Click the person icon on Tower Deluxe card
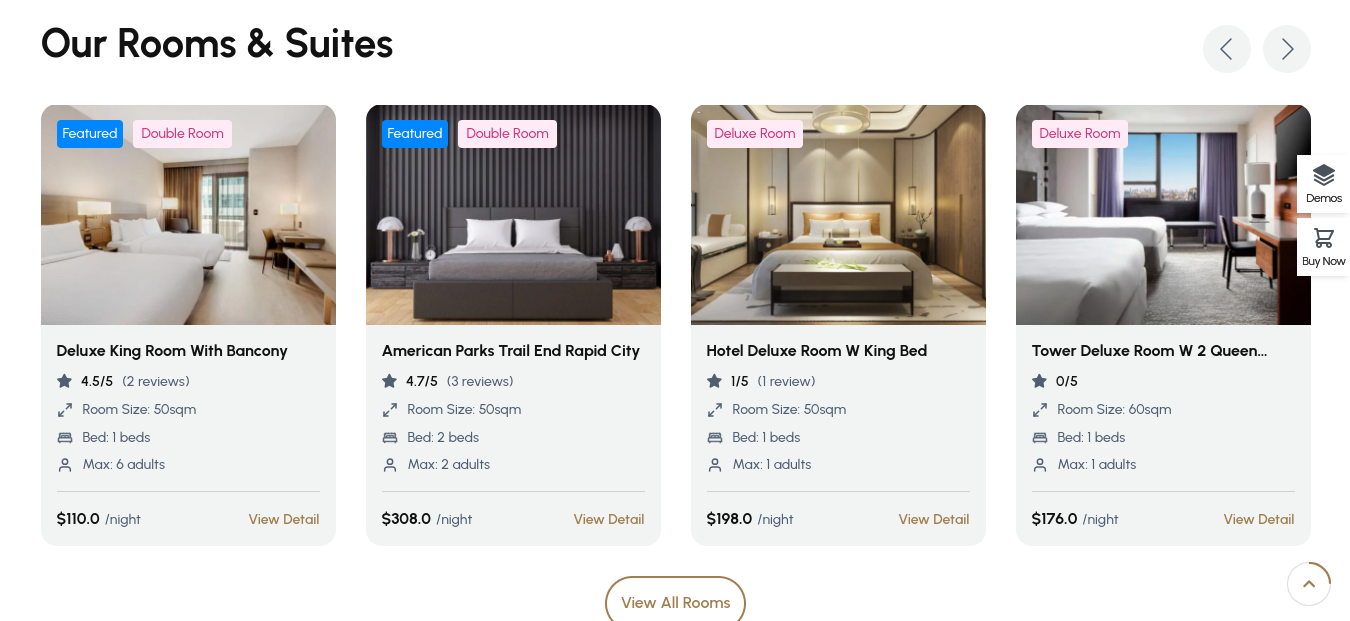1350x621 pixels. [x=1040, y=465]
